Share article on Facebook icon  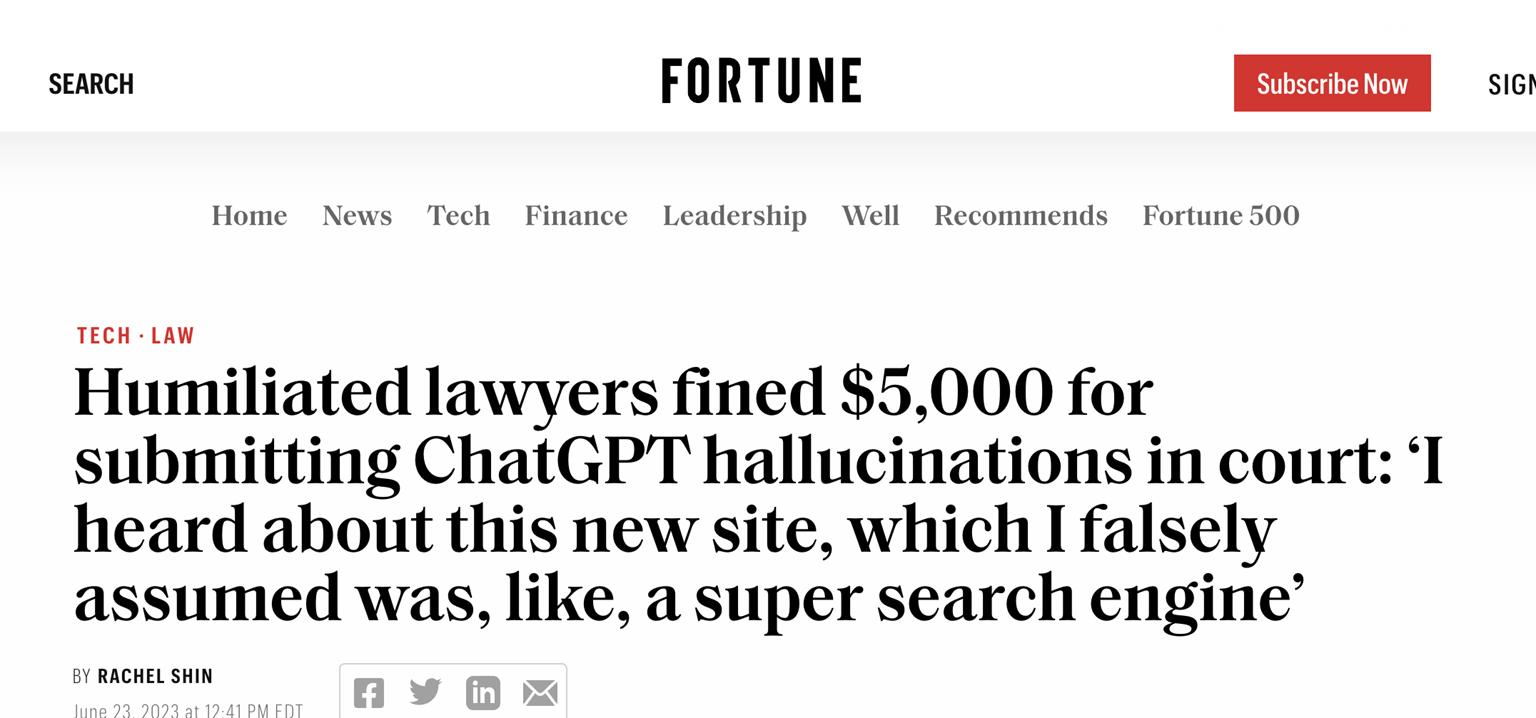pos(369,693)
